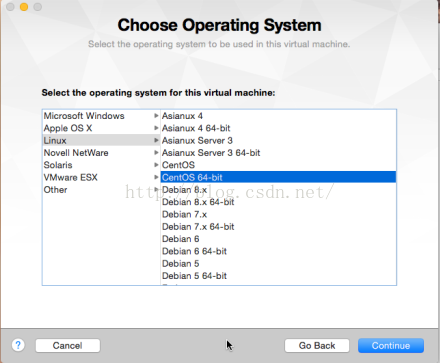Open the help question mark button
Image resolution: width=440 pixels, height=363 pixels.
(x=18, y=345)
